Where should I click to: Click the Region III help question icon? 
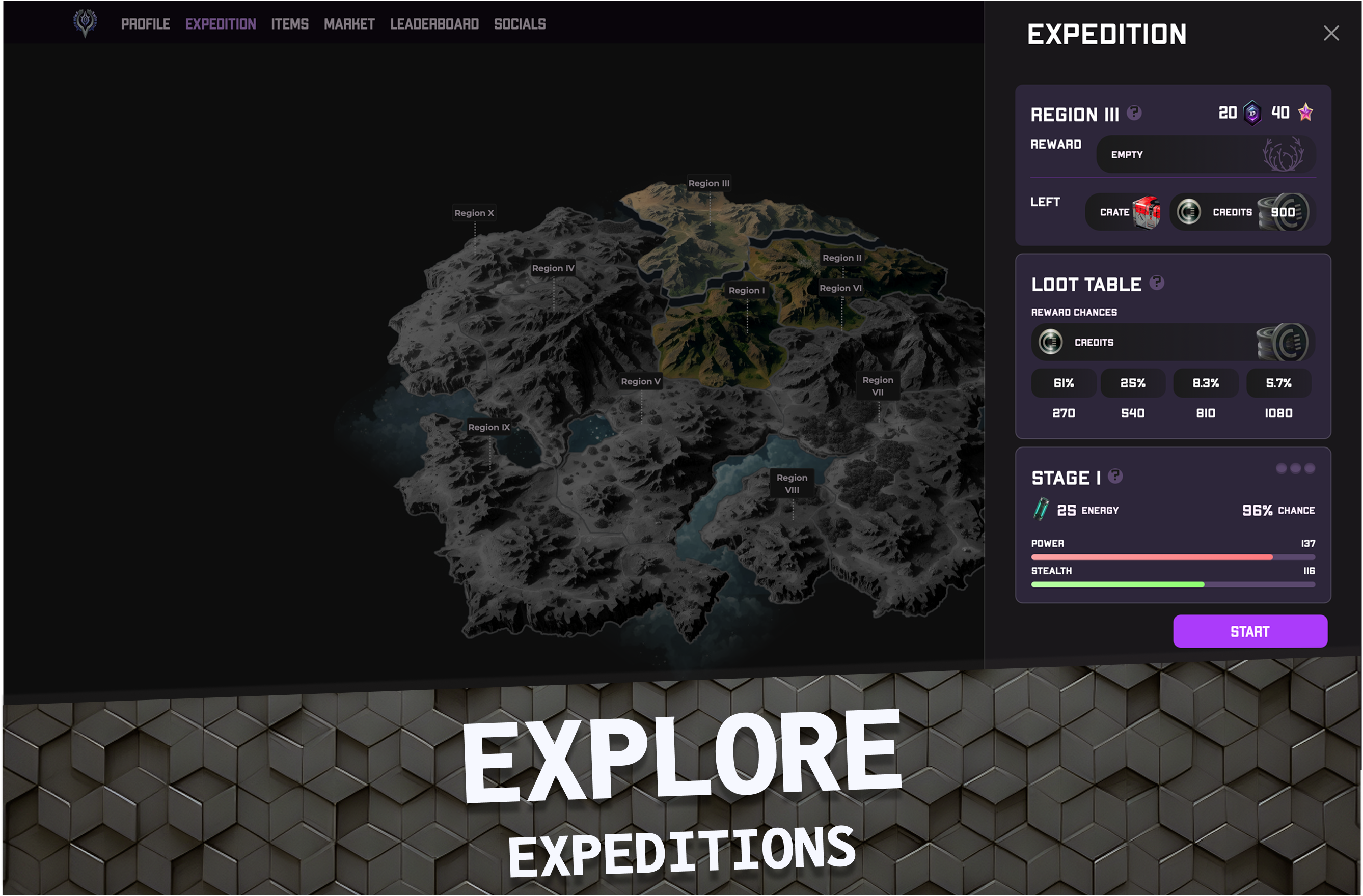coord(1134,113)
